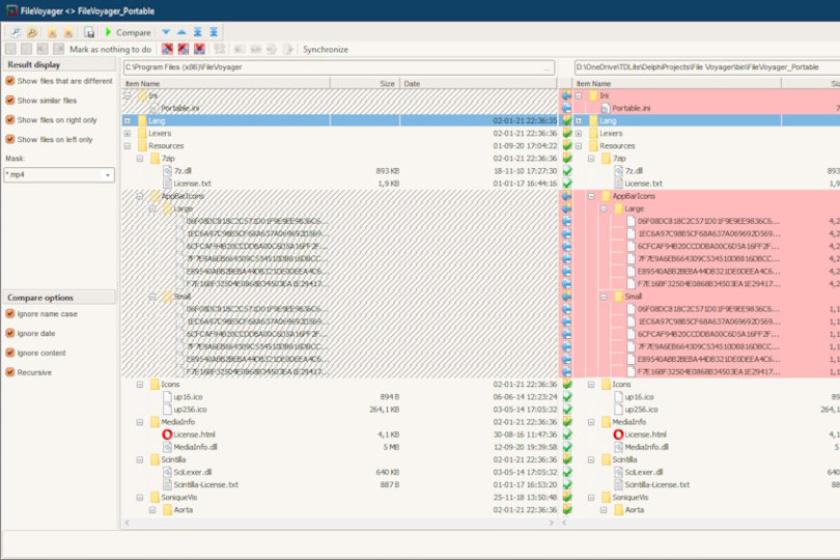The width and height of the screenshot is (840, 560).
Task: Expand Lexers folder in left pane
Action: tap(128, 133)
